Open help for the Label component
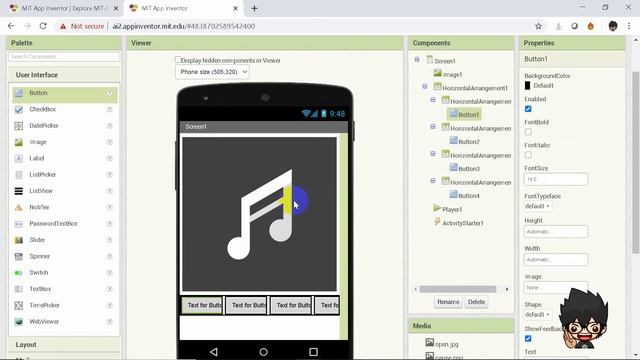Viewport: 640px width, 360px height. 109,158
